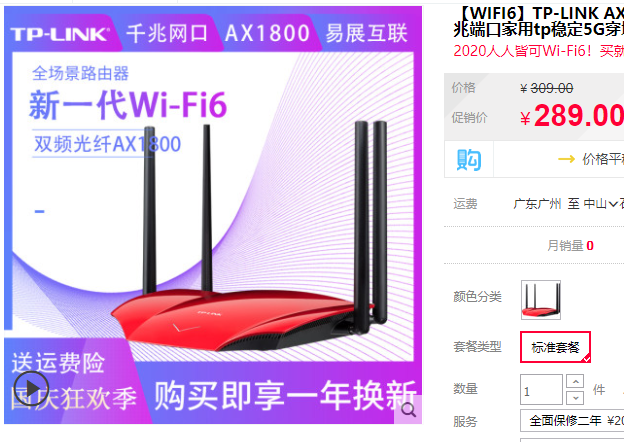624x442 pixels.
Task: Click the blue 购 icon below the price
Action: (x=469, y=160)
